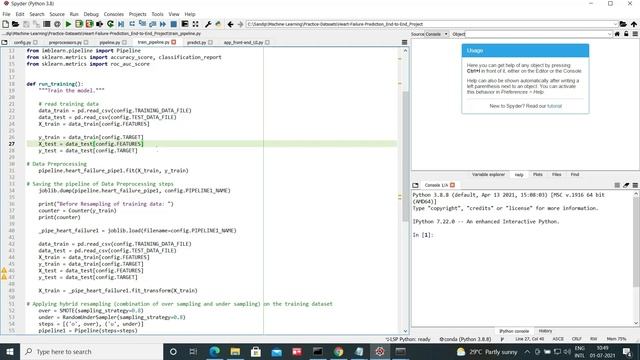Open the Source menu
Screen dimensions: 640x360
point(57,14)
